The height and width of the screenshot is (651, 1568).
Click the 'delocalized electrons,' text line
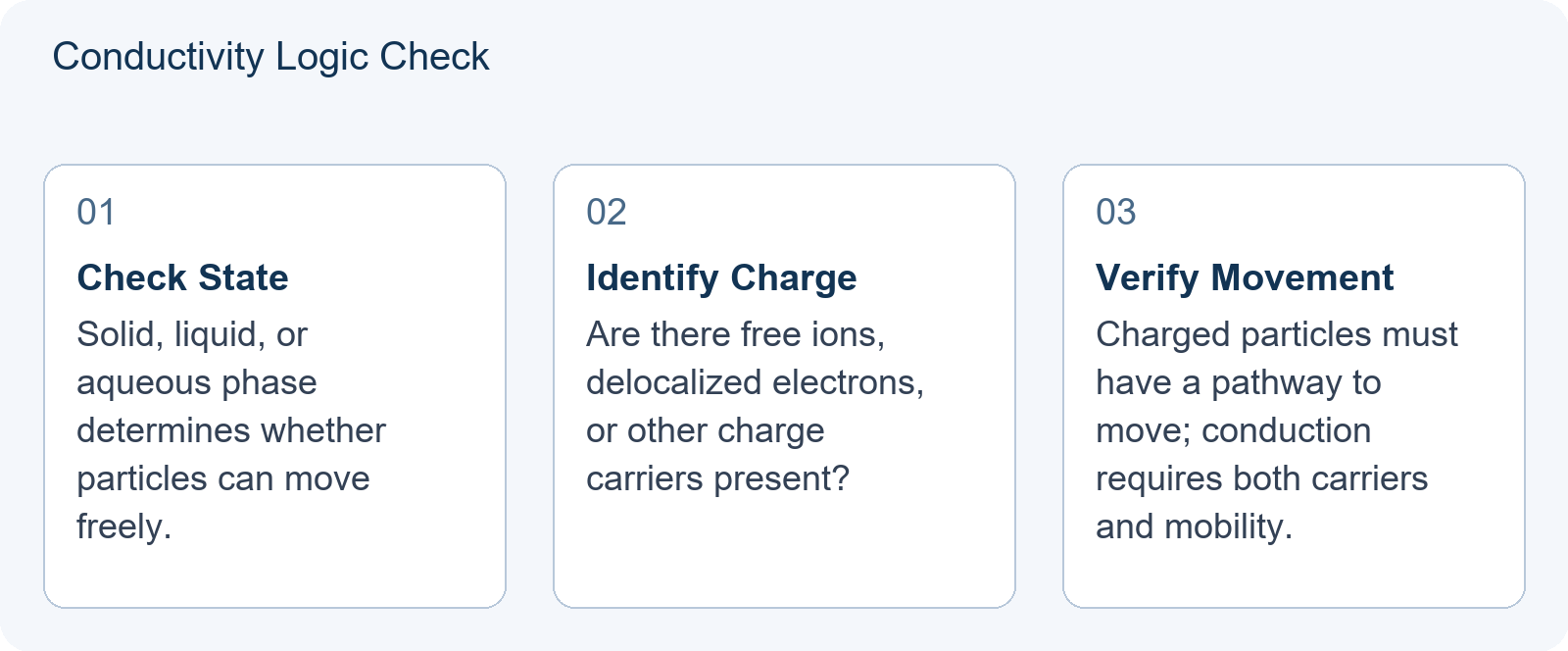click(x=755, y=382)
